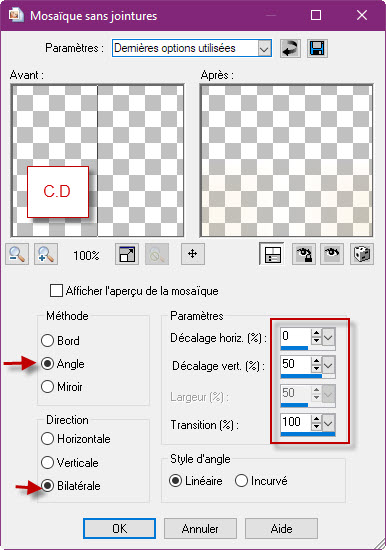Image resolution: width=386 pixels, height=550 pixels.
Task: Click the zoom in magnifier icon
Action: tap(46, 254)
